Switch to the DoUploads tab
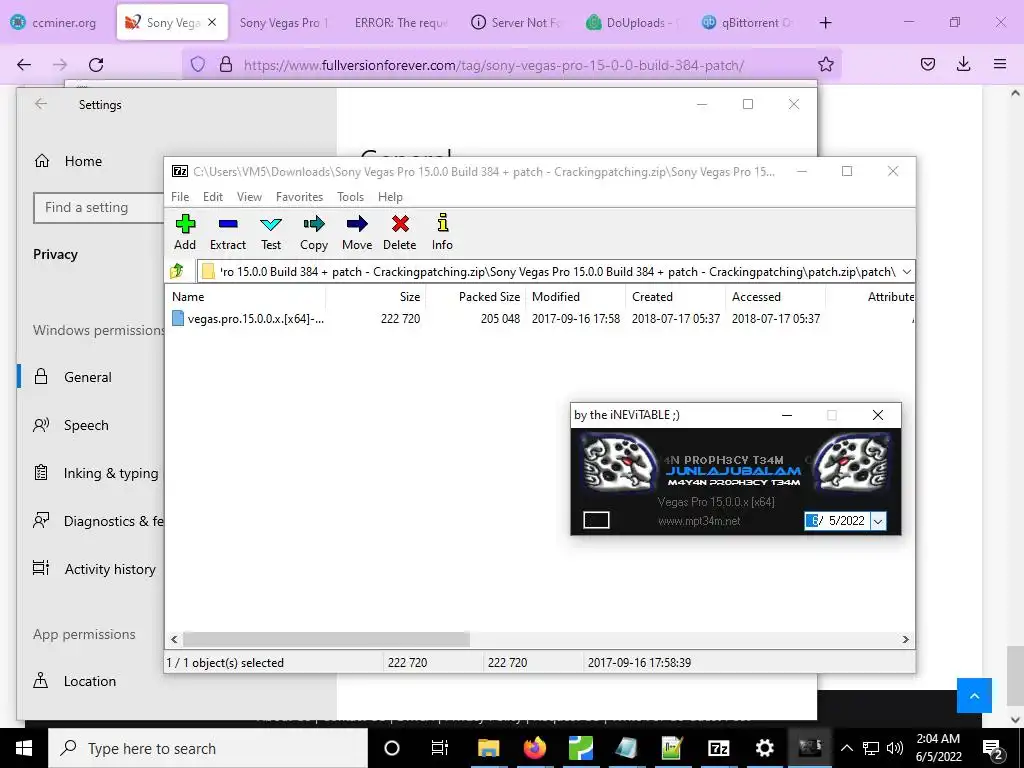1024x768 pixels. [x=633, y=23]
